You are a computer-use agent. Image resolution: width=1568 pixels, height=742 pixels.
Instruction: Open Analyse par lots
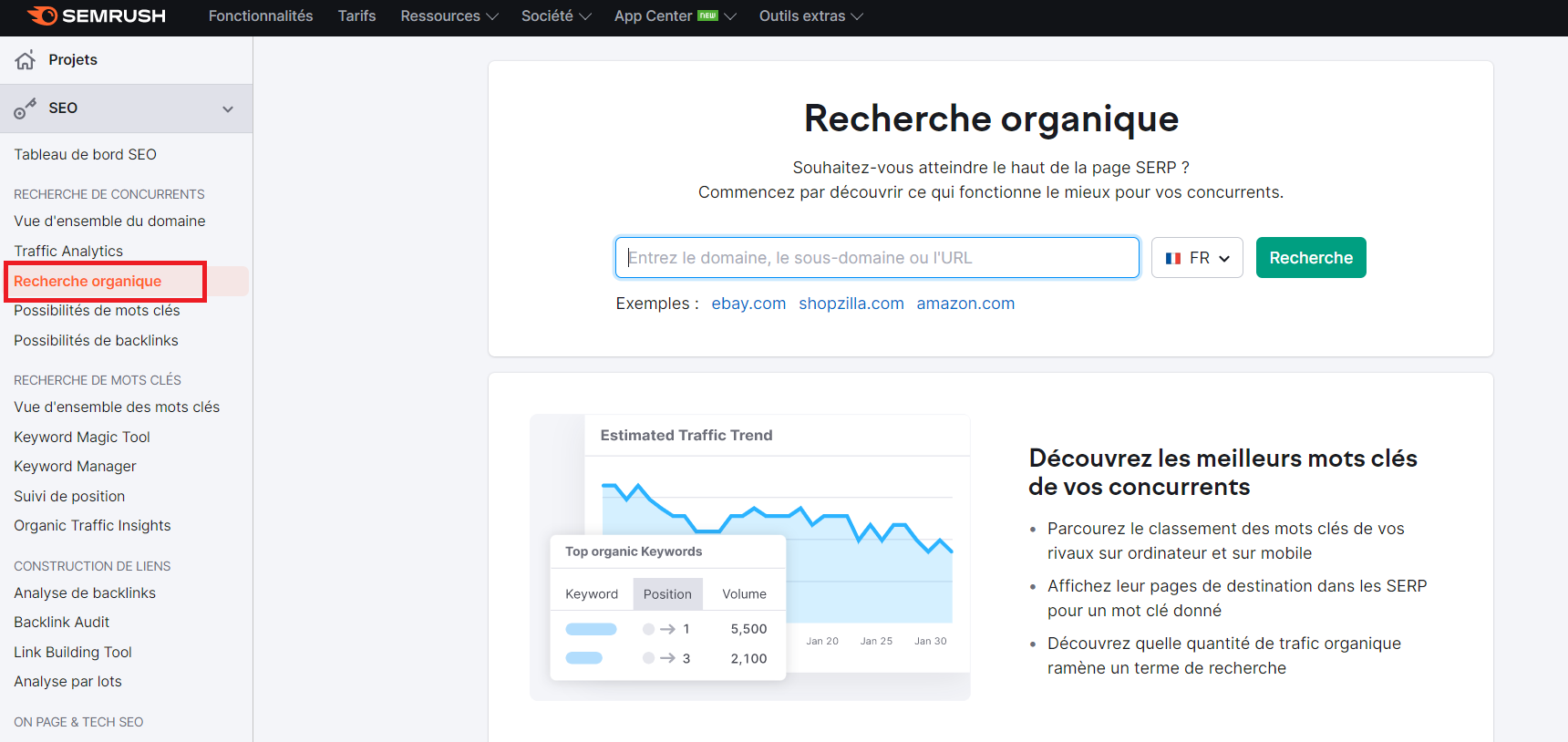click(x=67, y=682)
